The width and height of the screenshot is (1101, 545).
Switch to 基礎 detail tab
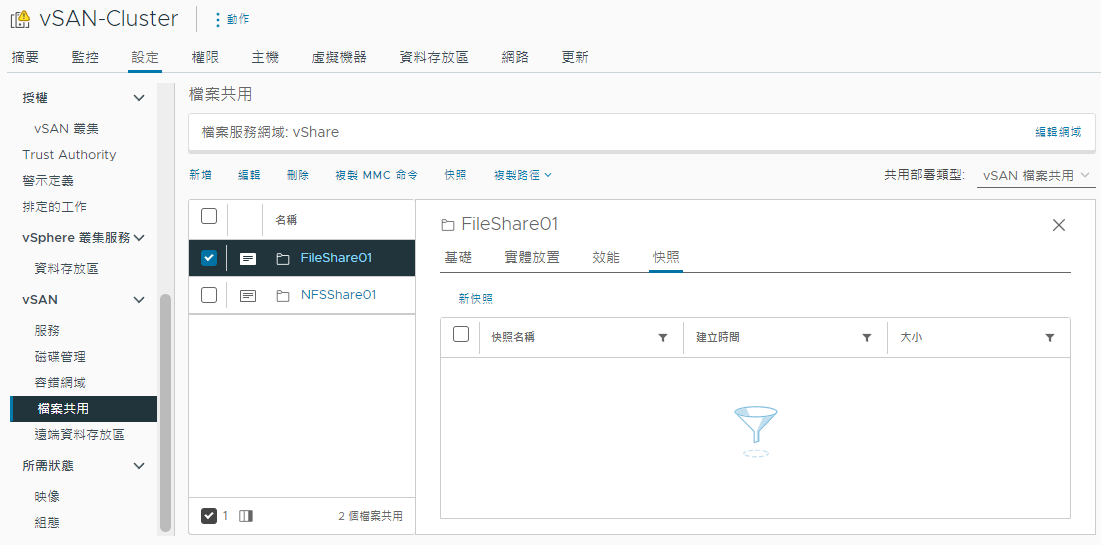pyautogui.click(x=458, y=257)
